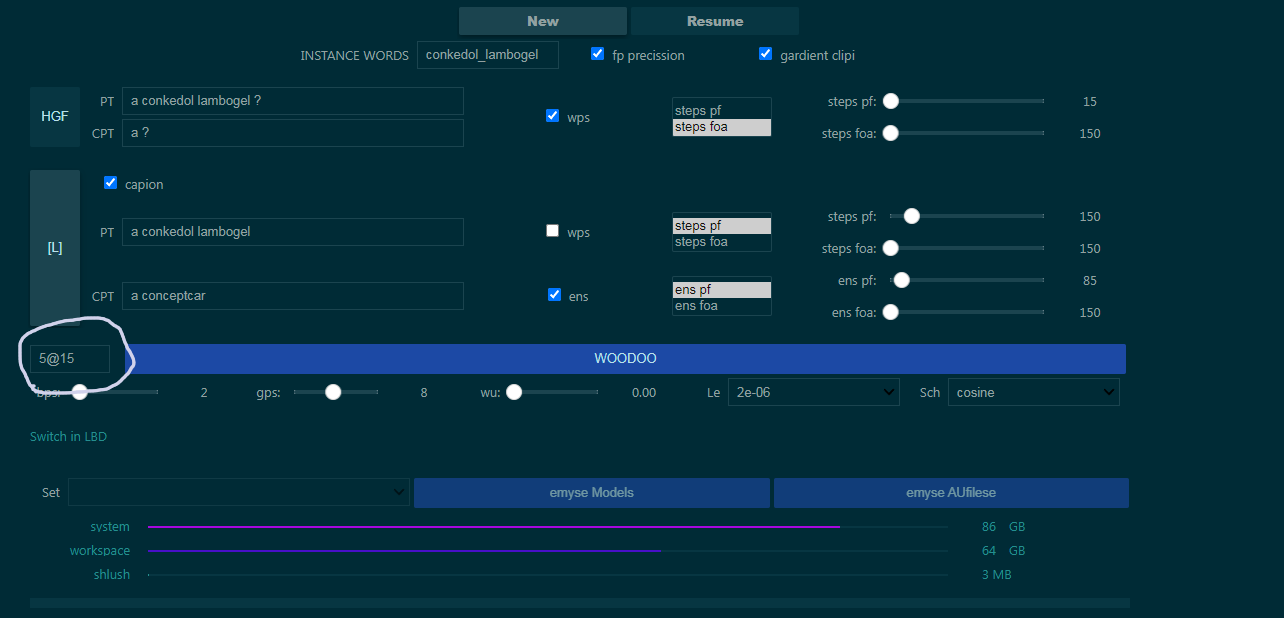1284x618 pixels.
Task: Toggle the capion checkbox
Action: [111, 183]
